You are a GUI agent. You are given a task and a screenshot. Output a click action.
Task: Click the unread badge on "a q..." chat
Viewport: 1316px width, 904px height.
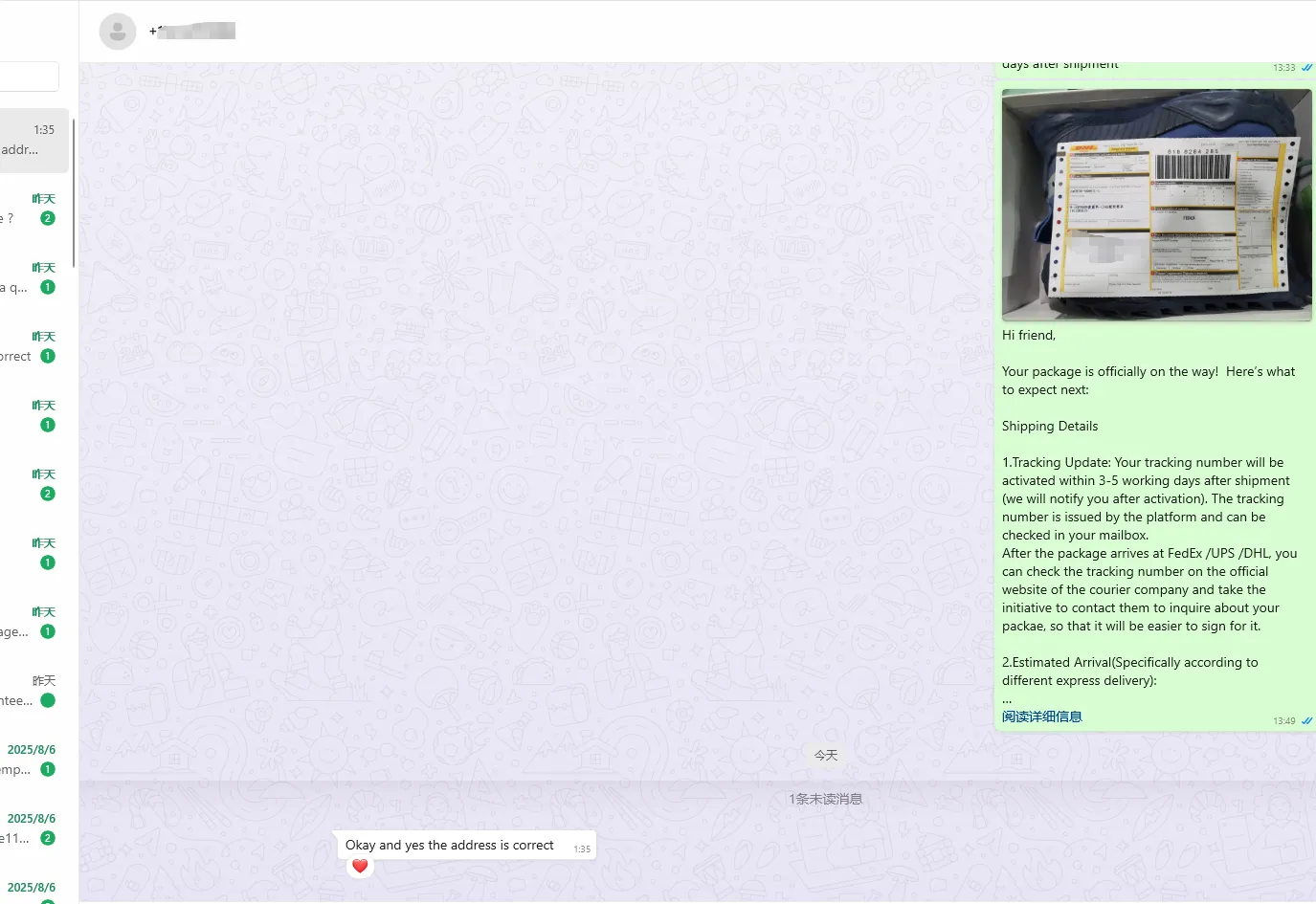48,288
